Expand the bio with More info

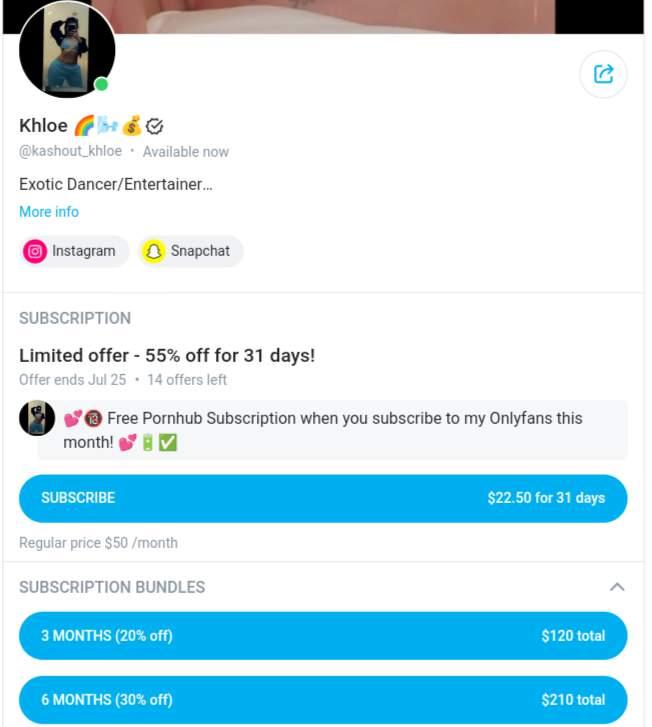[49, 212]
